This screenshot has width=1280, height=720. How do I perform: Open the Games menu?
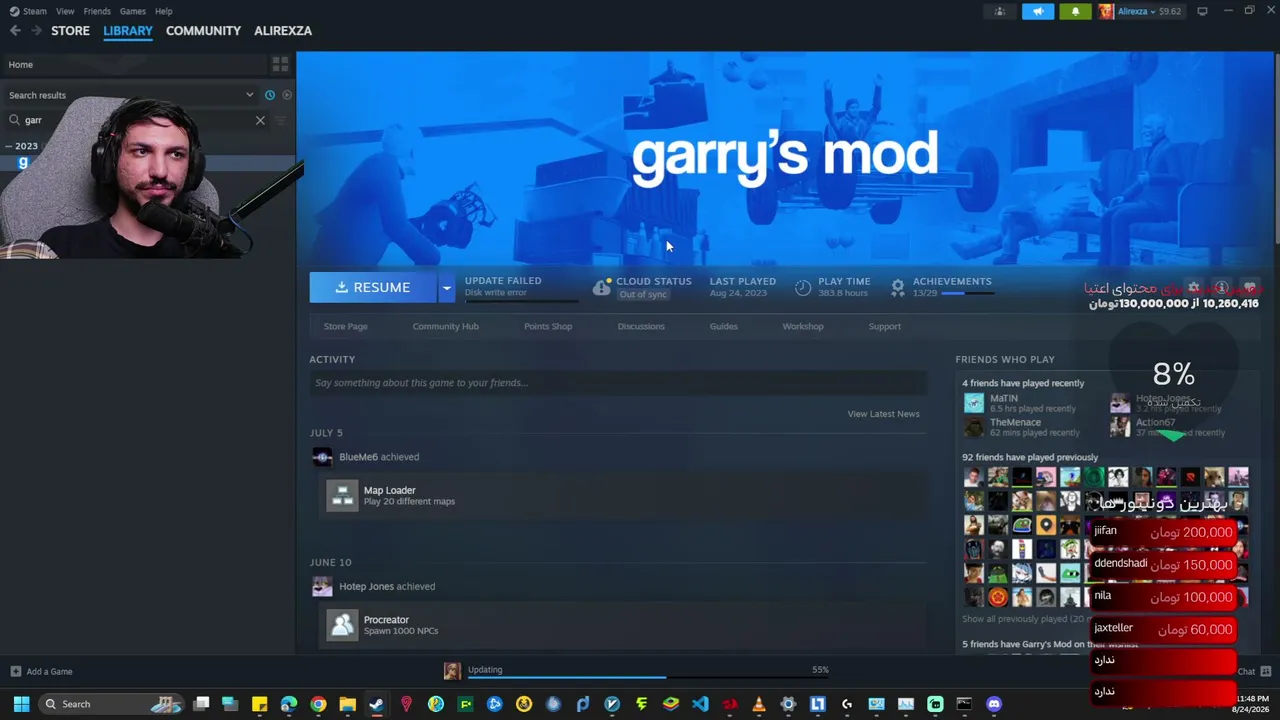(133, 11)
